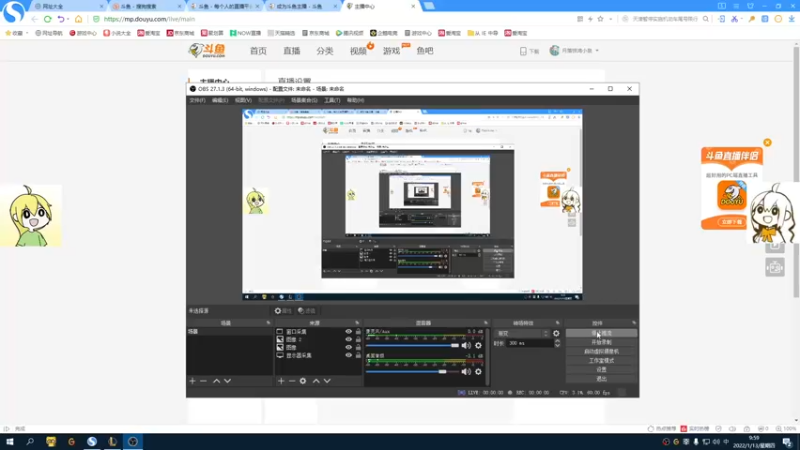
Task: Click the 麦克风/Aux volume slider
Action: pyautogui.click(x=412, y=345)
